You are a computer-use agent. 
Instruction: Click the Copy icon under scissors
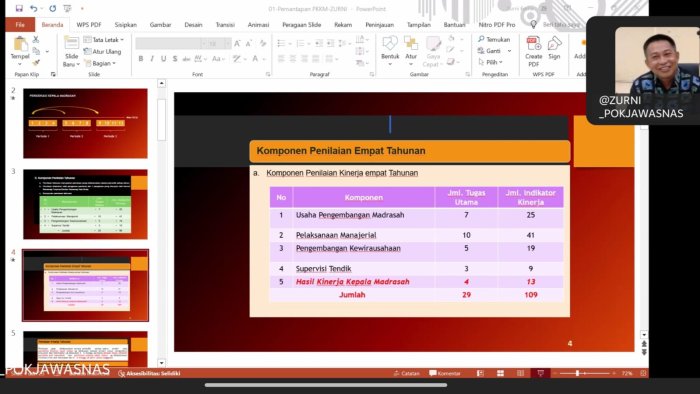[36, 51]
